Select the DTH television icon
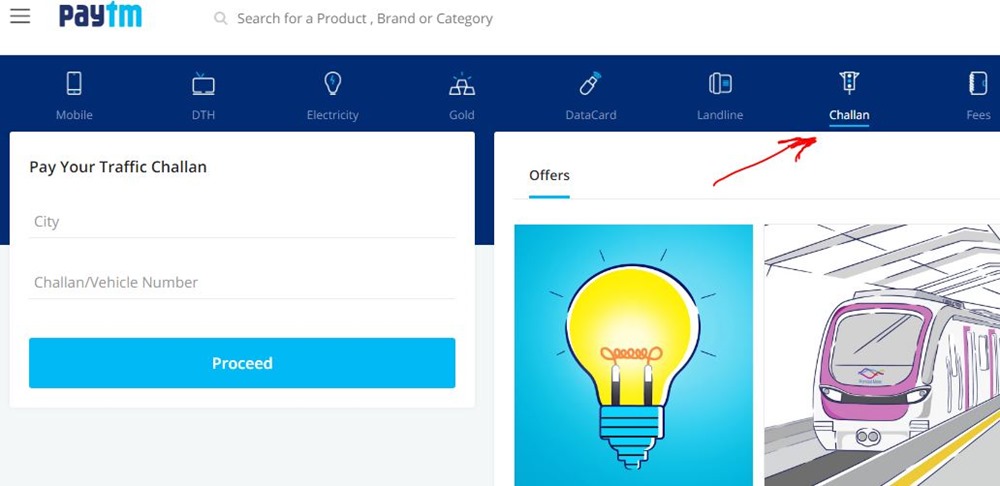The image size is (1000, 486). pos(203,84)
